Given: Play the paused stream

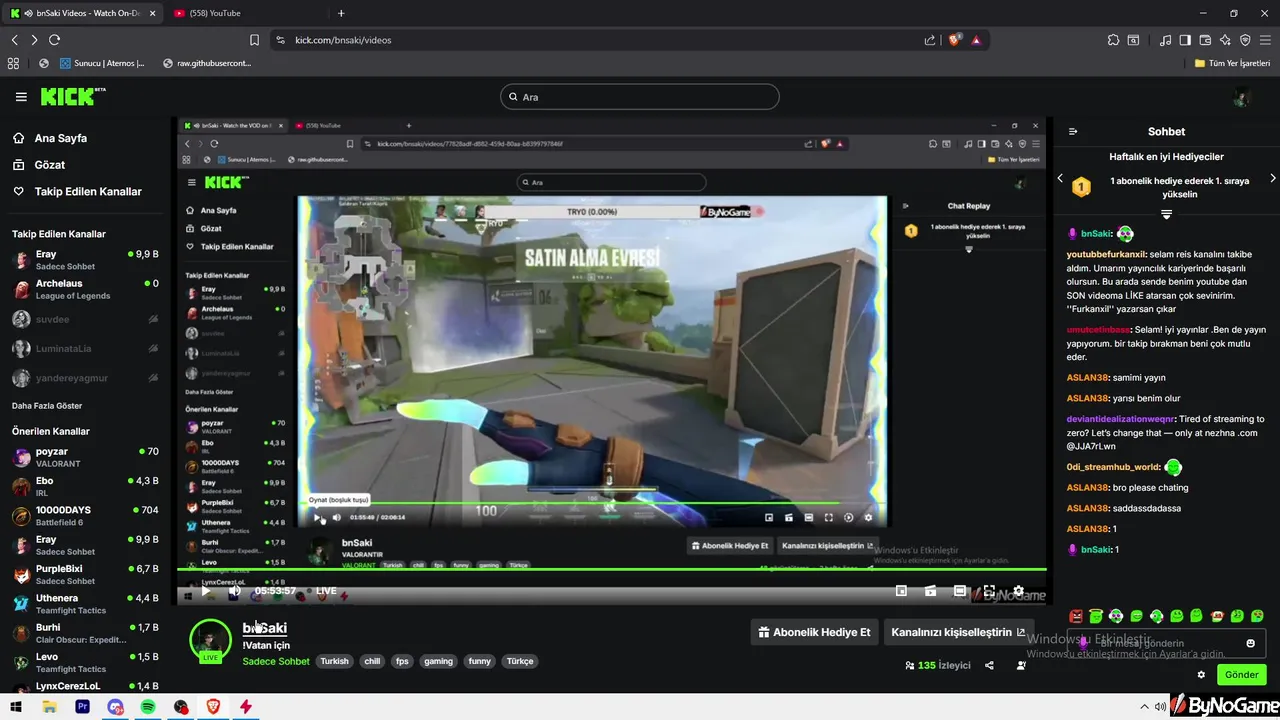Looking at the screenshot, I should coord(205,591).
